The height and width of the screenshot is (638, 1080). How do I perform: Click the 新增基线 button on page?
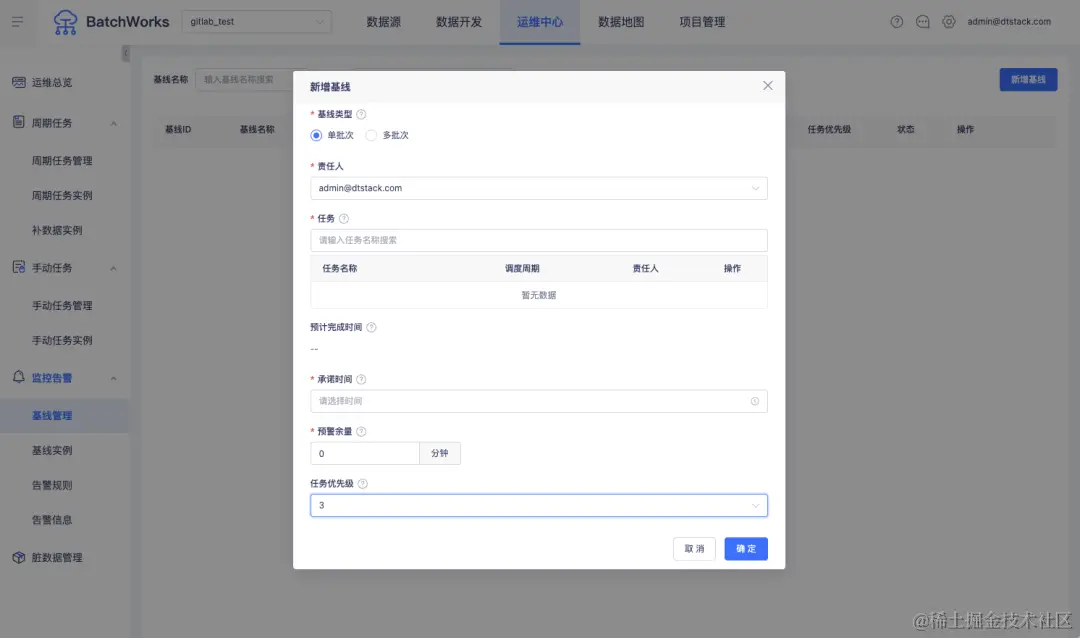[1028, 80]
